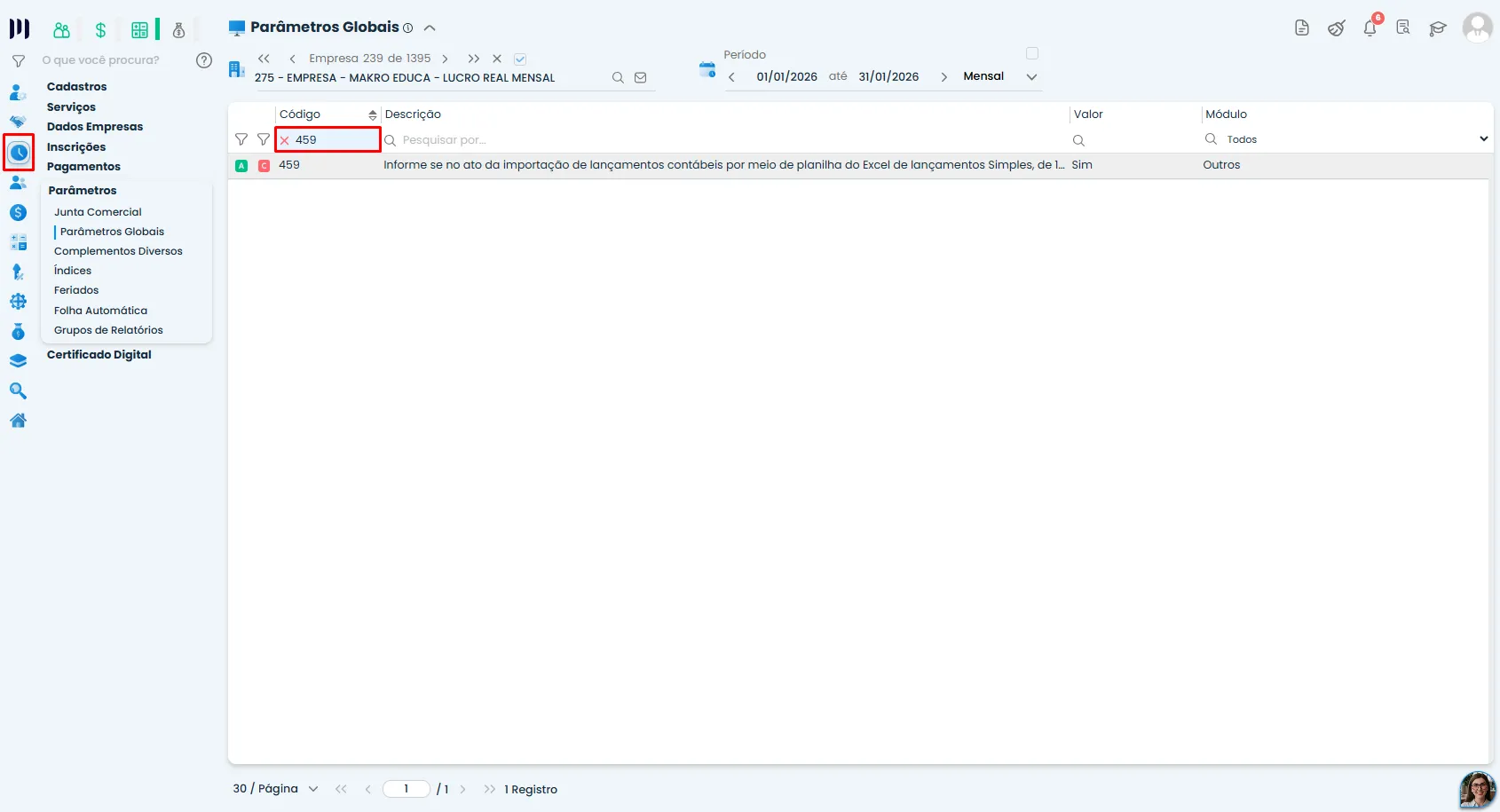
Task: Open the 30 / Página size dropdown
Action: coord(275,789)
